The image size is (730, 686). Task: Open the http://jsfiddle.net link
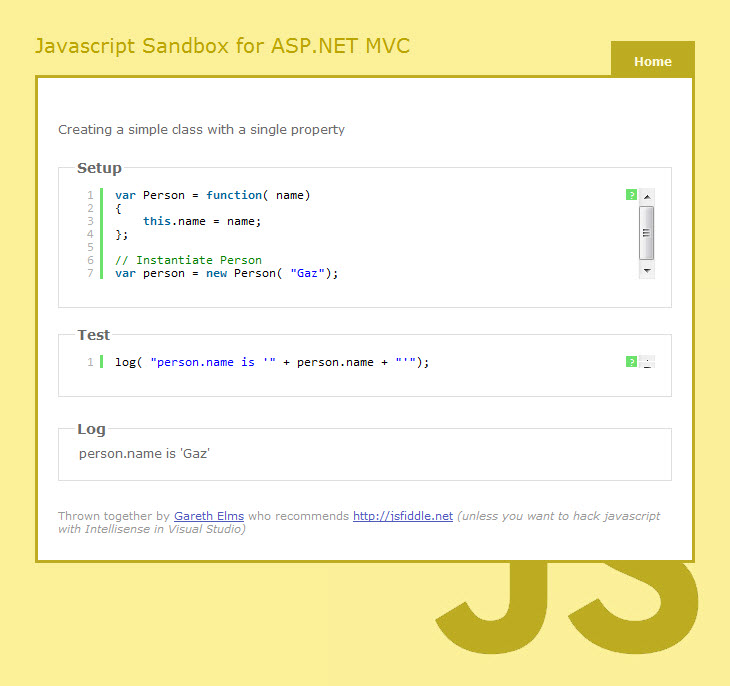(x=403, y=516)
